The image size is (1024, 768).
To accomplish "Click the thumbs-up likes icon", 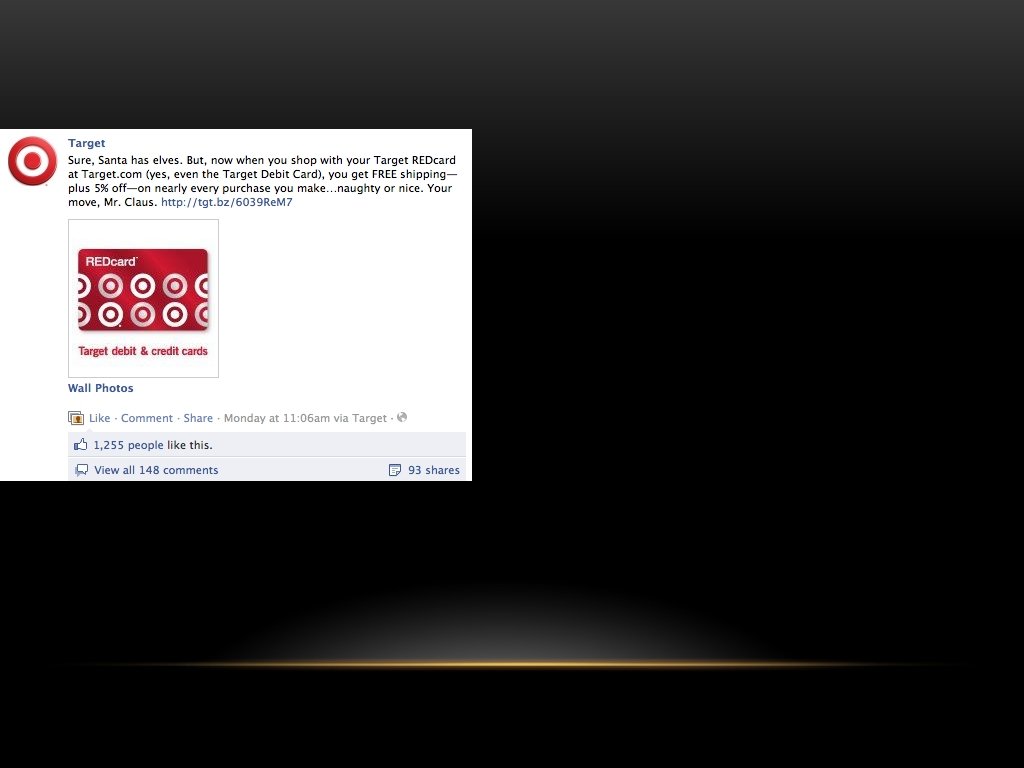I will point(80,445).
